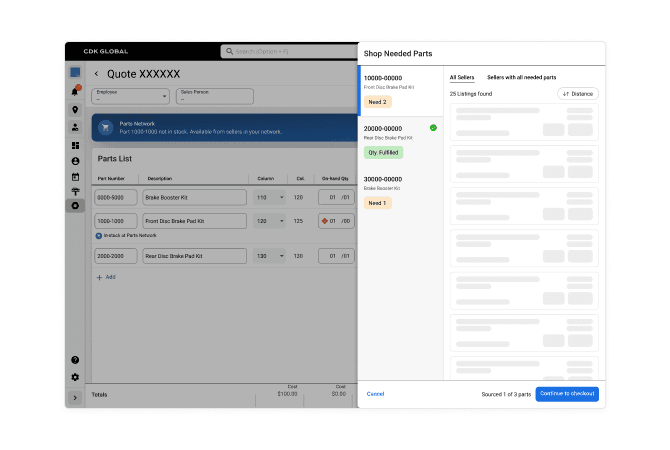This screenshot has height=450, width=670.
Task: Click the Need 2 badge
Action: pos(377,102)
